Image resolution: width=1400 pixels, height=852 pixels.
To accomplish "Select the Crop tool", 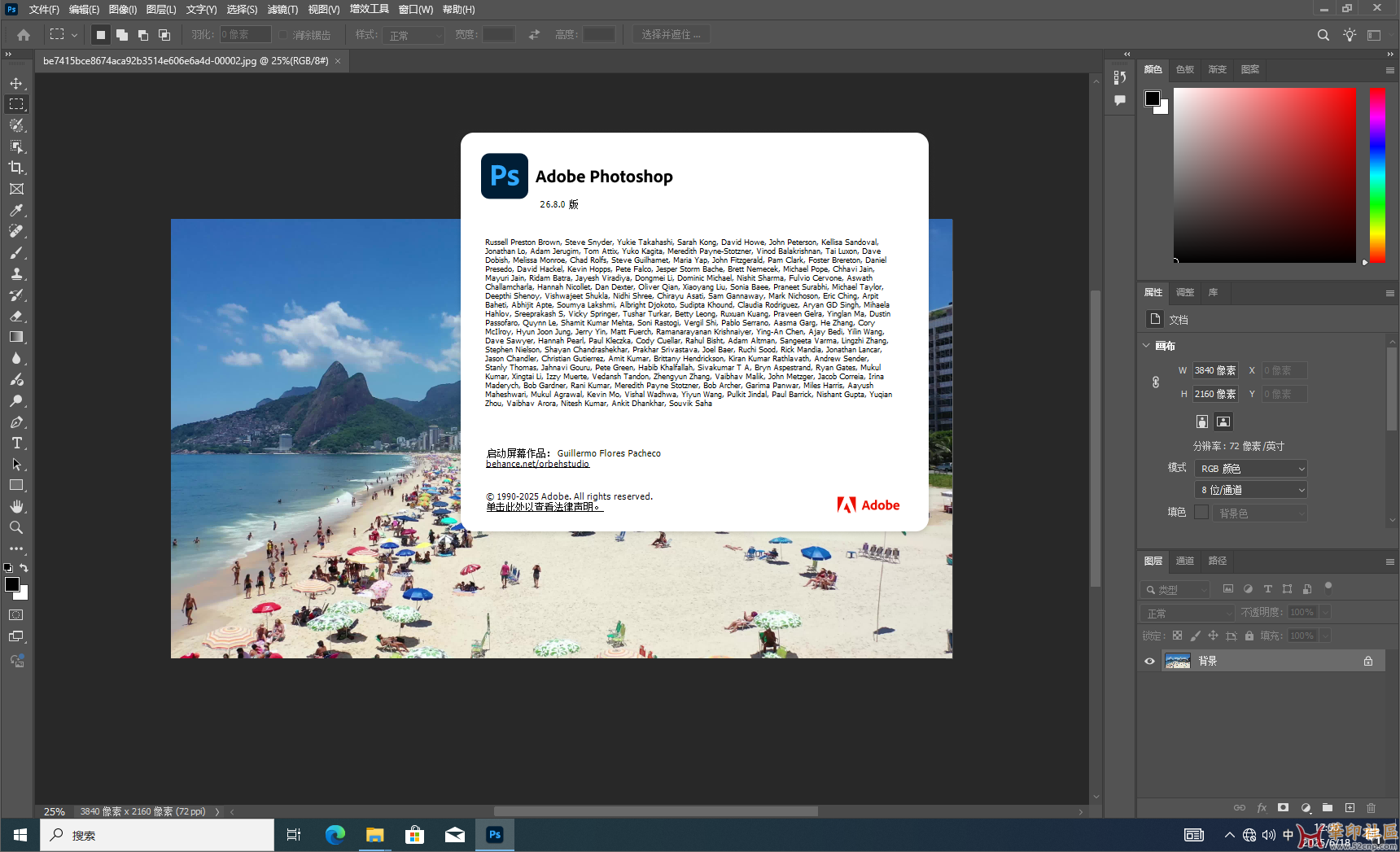I will (x=16, y=168).
